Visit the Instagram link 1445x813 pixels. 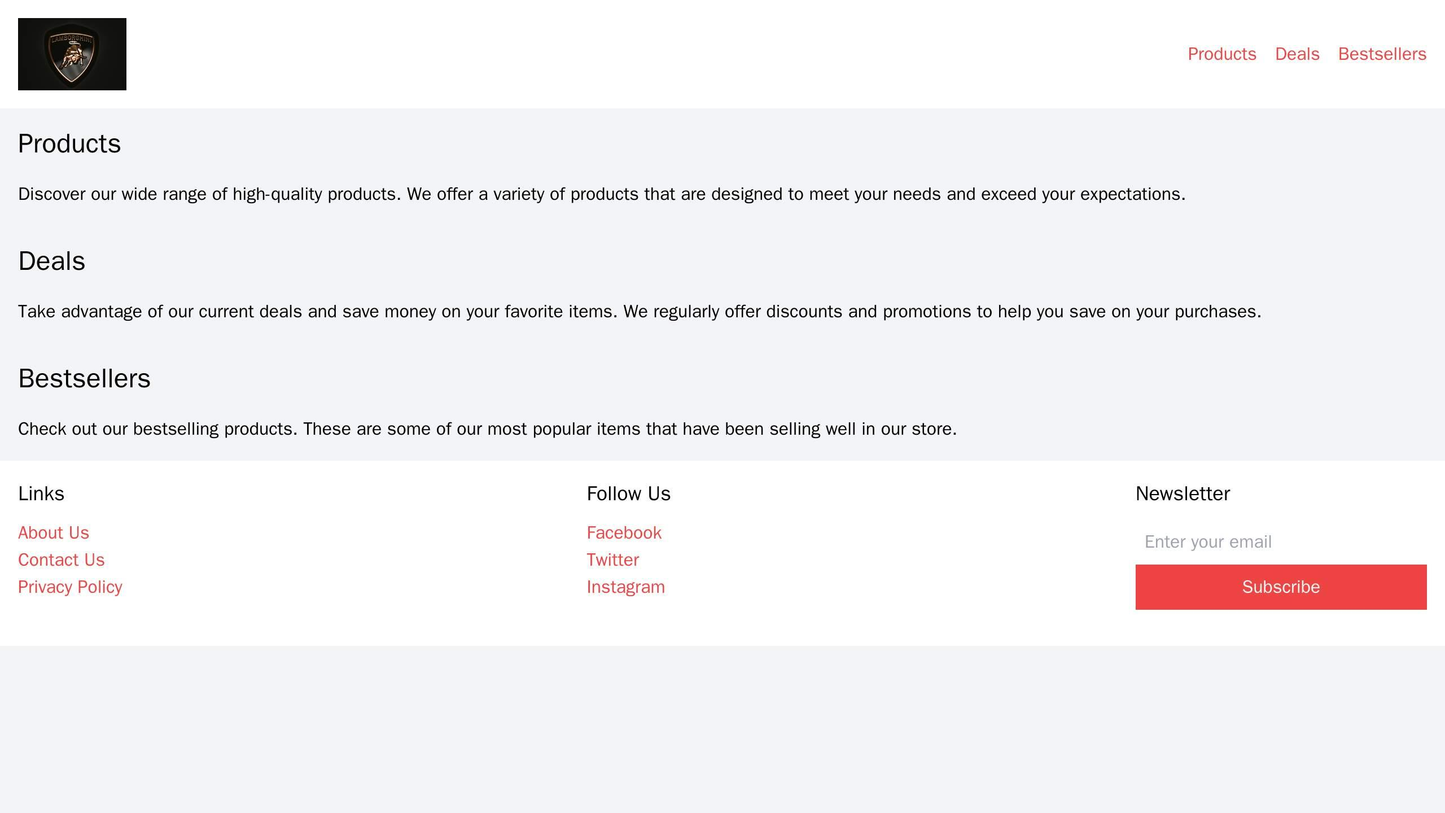pyautogui.click(x=624, y=586)
